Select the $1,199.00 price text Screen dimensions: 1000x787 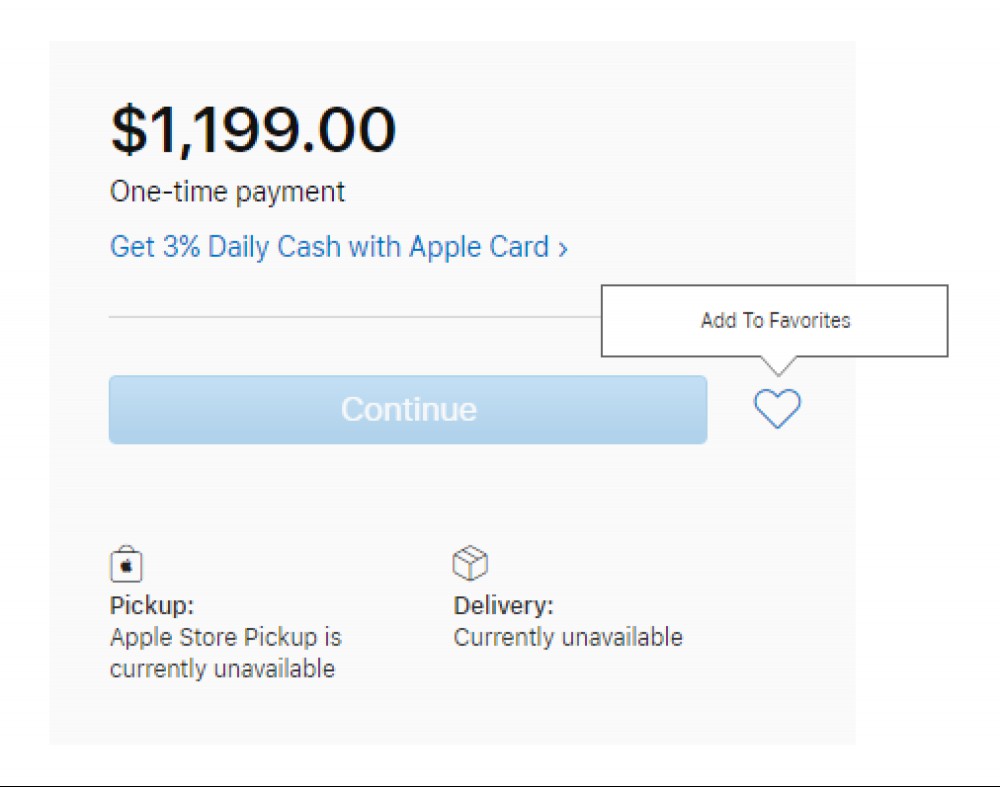point(253,130)
